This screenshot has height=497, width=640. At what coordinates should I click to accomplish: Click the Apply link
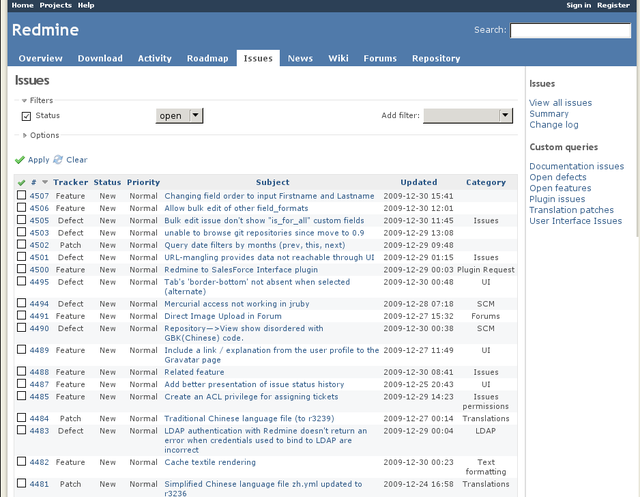pyautogui.click(x=38, y=160)
